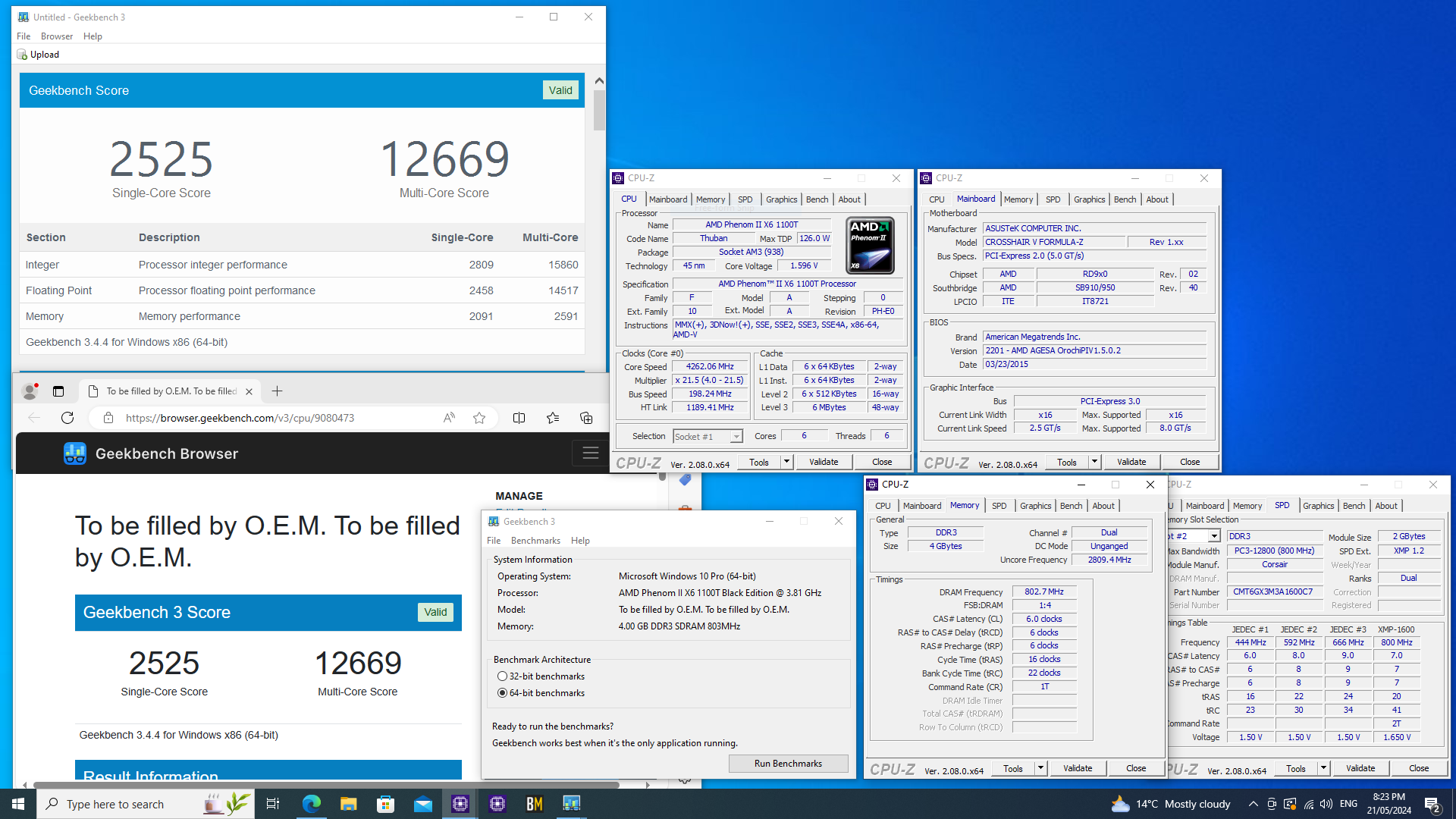Switch to Memory tab in CPU-Z CPU window

[x=711, y=199]
